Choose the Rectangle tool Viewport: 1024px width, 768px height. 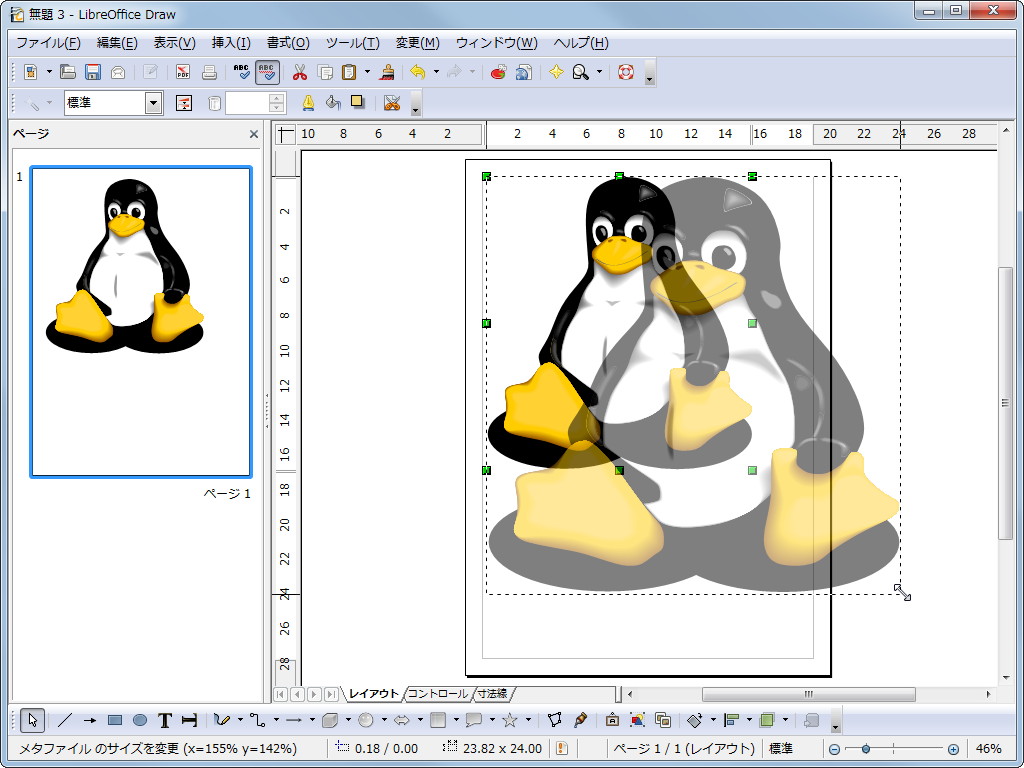coord(114,720)
